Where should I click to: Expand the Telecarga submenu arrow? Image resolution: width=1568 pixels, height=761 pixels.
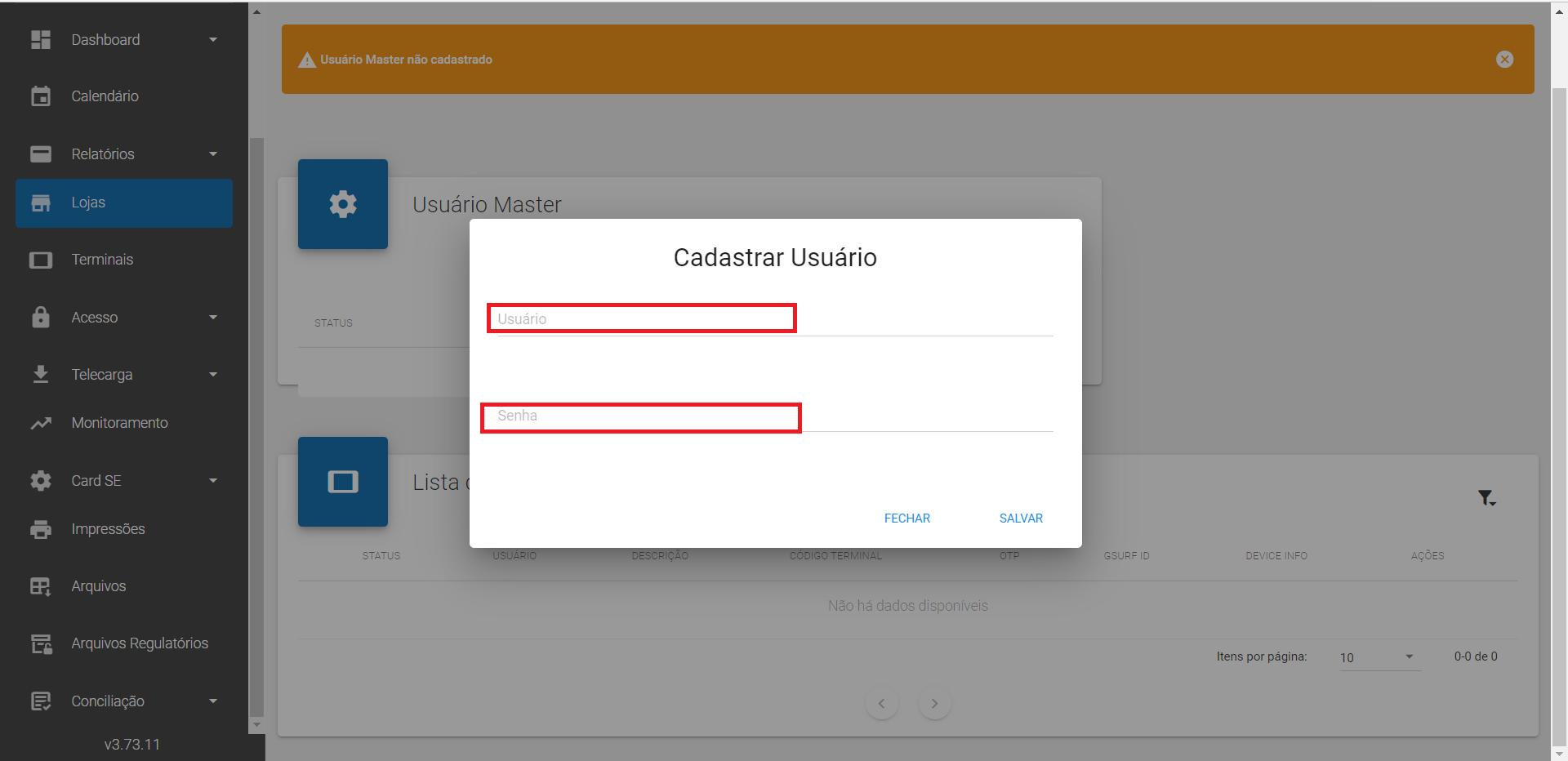pos(213,375)
